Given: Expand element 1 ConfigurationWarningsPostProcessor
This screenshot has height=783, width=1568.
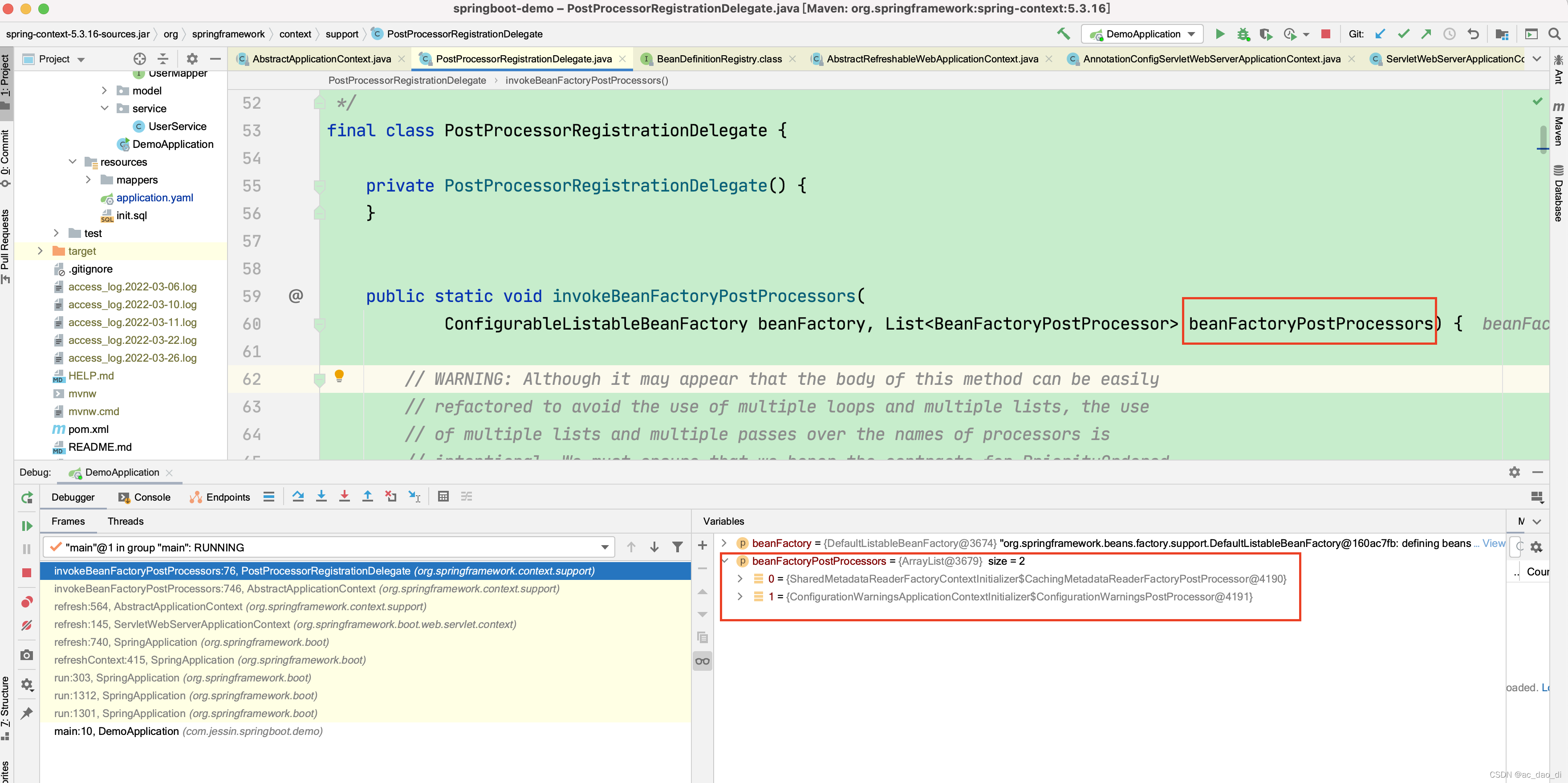Looking at the screenshot, I should pyautogui.click(x=740, y=597).
